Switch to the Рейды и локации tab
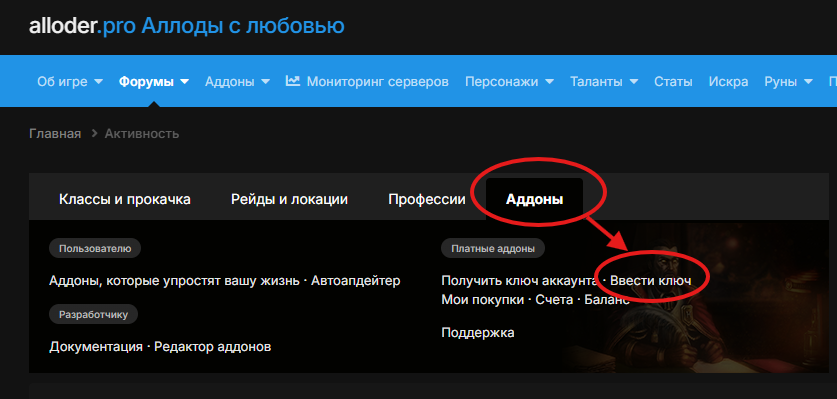 289,199
